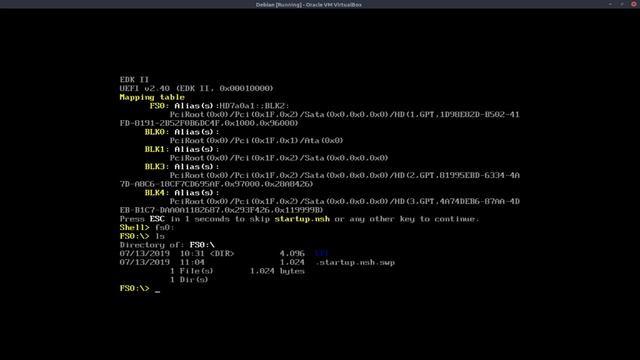640x360 pixels.
Task: Click the 'BLK0:' mapping label
Action: (x=157, y=132)
